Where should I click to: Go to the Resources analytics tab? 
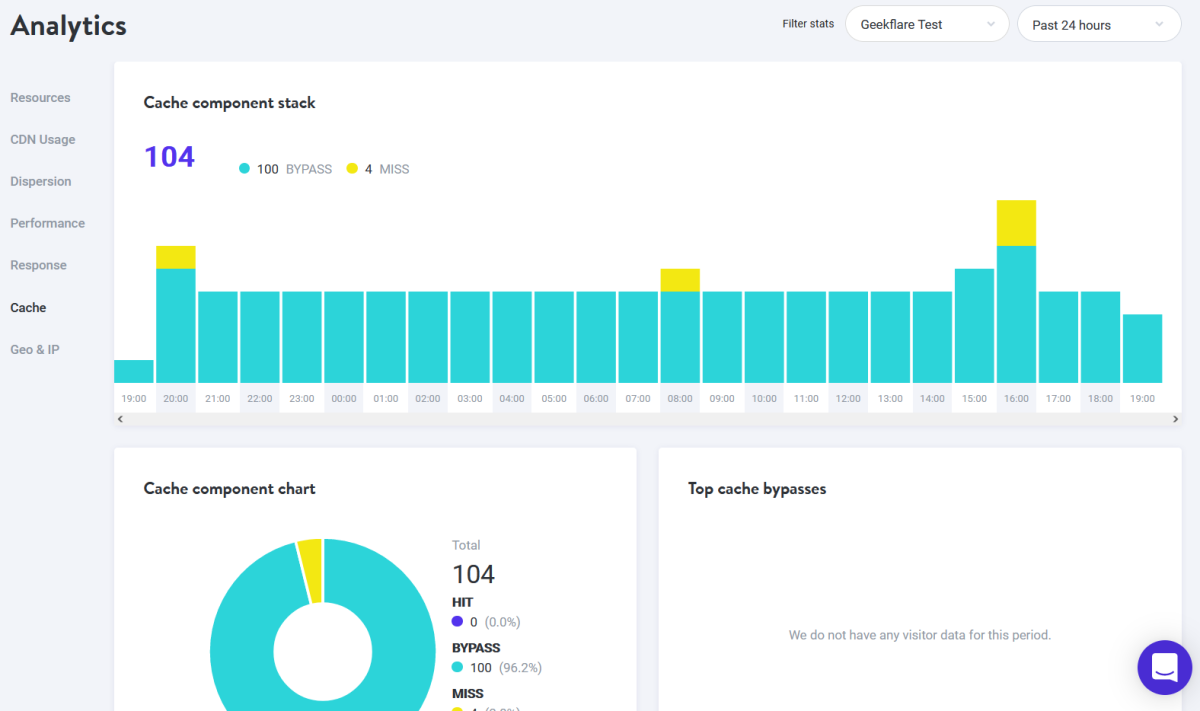(x=40, y=98)
